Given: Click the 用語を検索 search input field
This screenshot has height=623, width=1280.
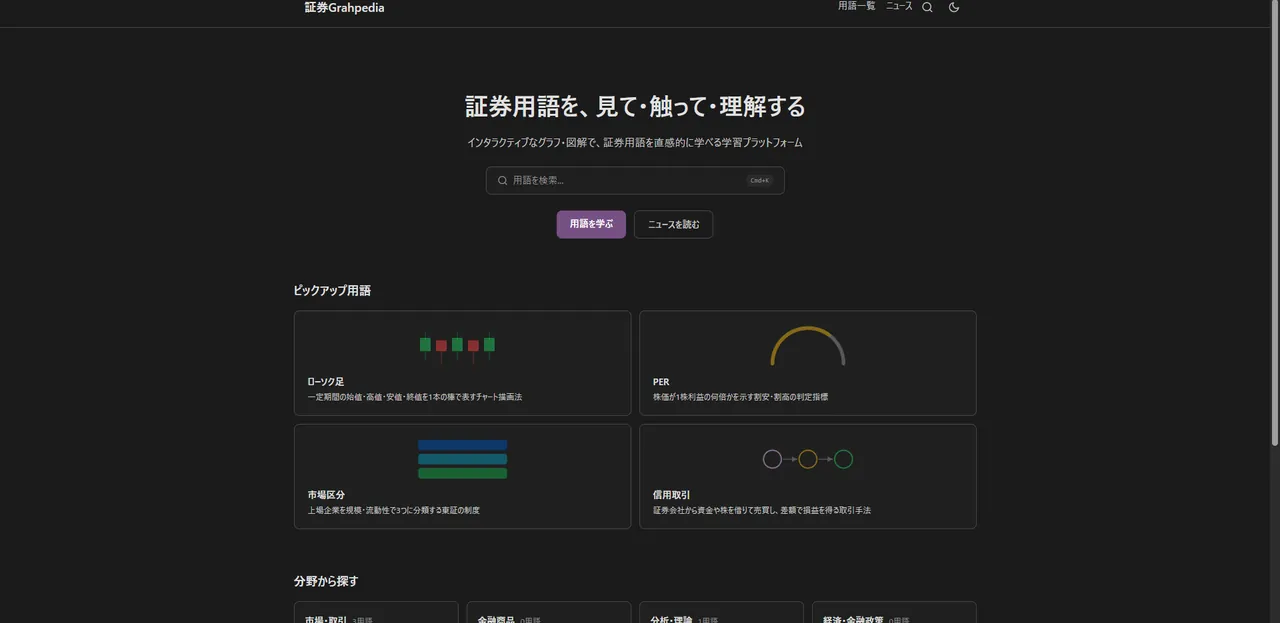Looking at the screenshot, I should 620,180.
